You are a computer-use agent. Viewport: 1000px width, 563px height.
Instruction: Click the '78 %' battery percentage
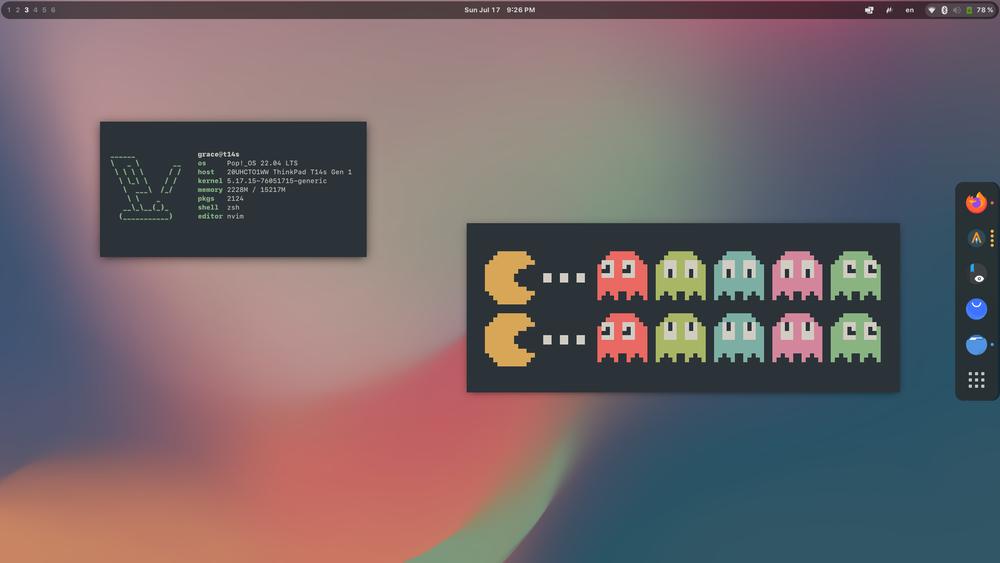pyautogui.click(x=984, y=10)
